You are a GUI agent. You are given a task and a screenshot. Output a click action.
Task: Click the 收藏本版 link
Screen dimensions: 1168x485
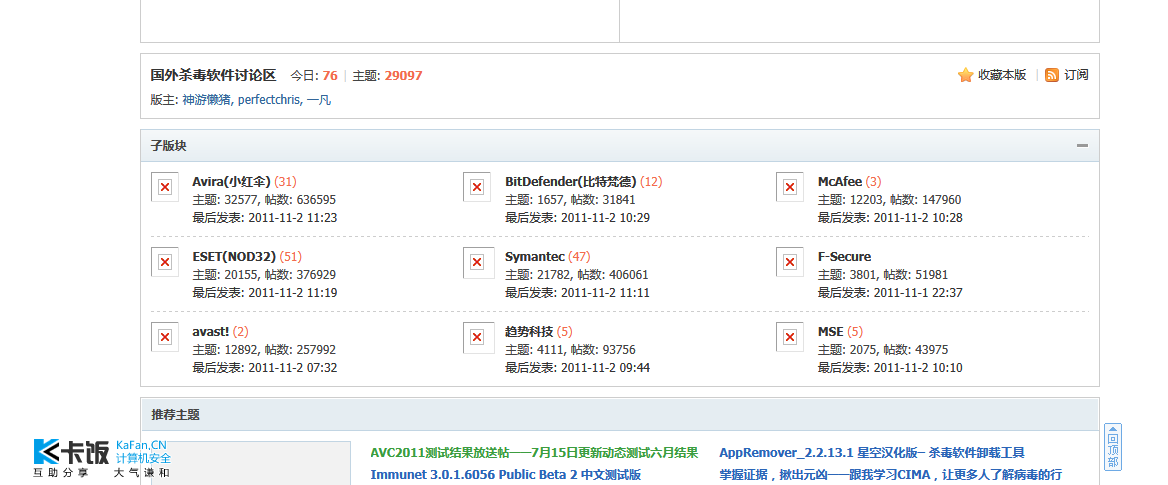point(1002,75)
